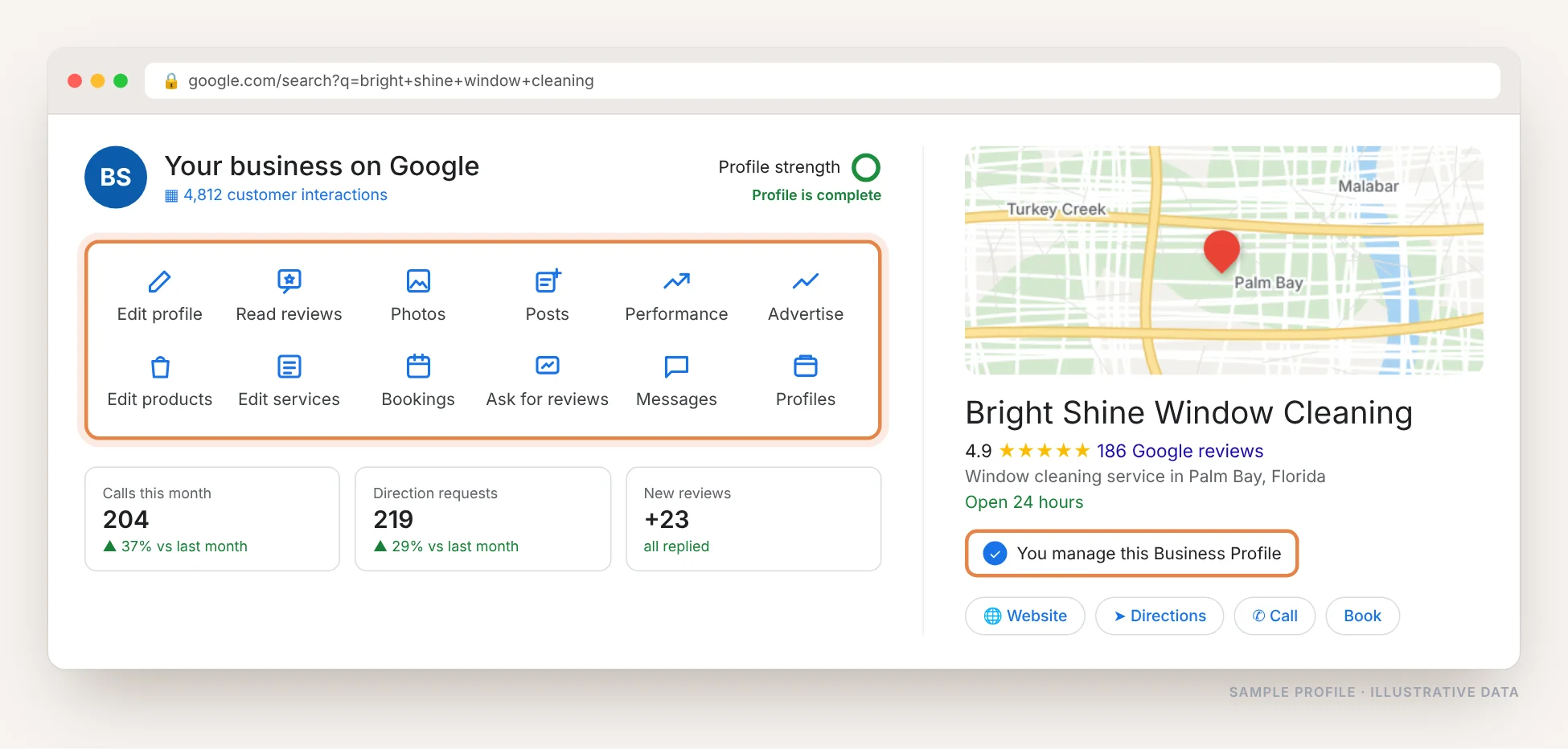
Task: Click the BS business avatar
Action: tap(116, 177)
